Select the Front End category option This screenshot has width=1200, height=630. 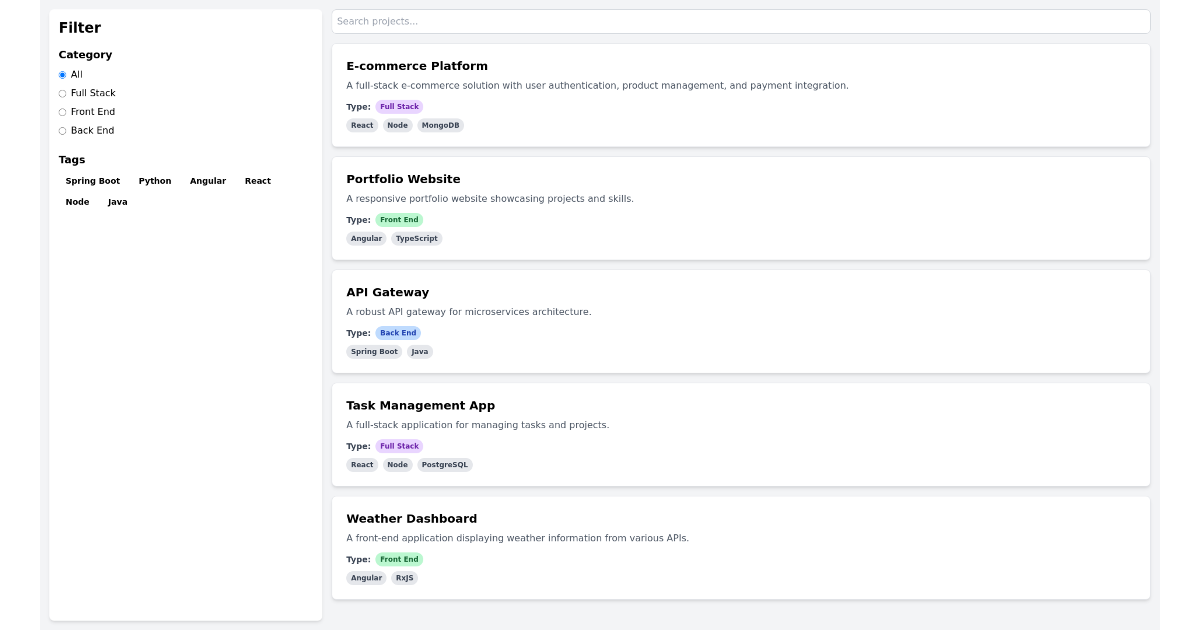click(62, 112)
